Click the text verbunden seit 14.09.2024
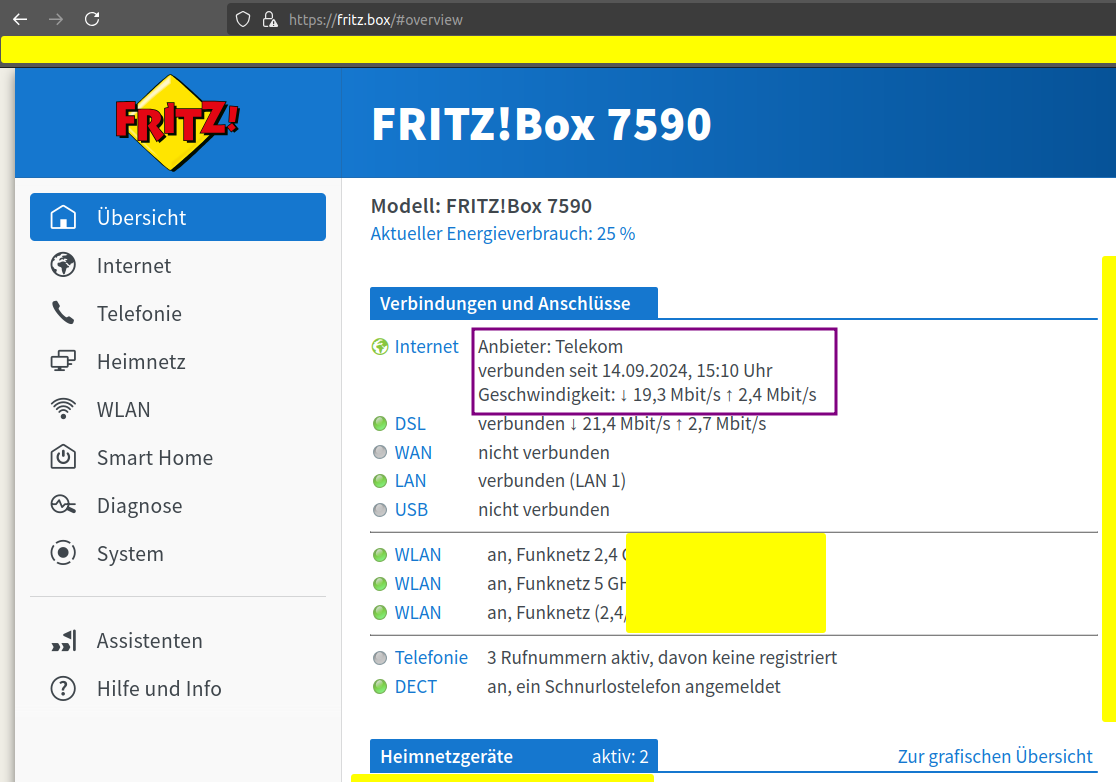 (625, 371)
